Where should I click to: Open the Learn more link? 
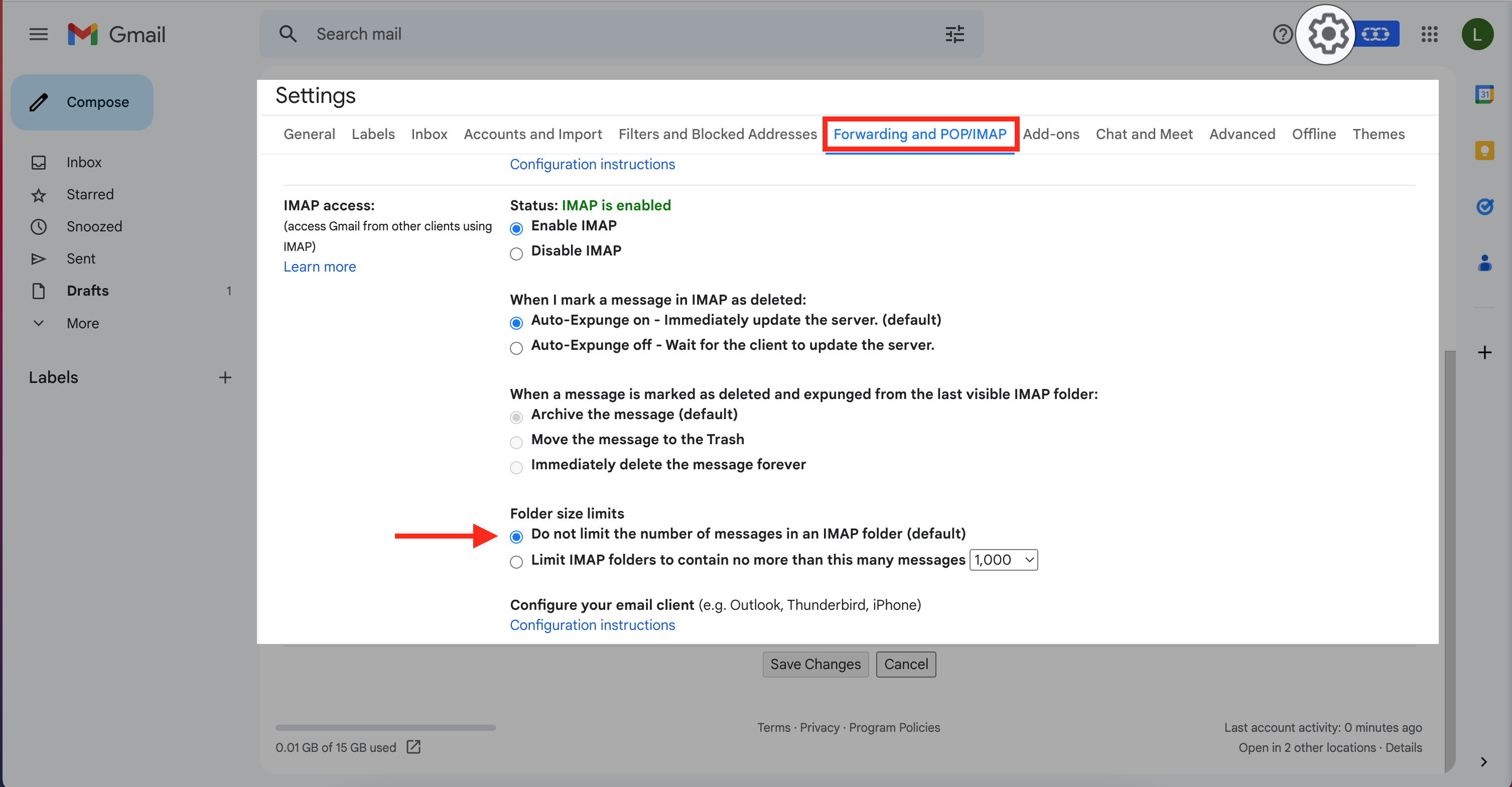[319, 267]
